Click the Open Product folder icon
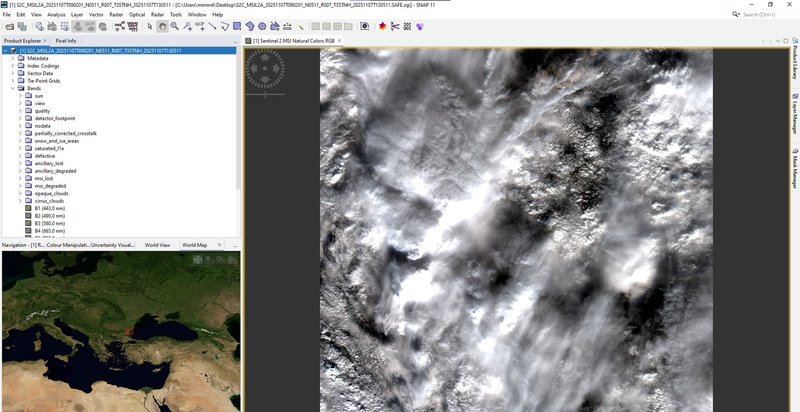 point(7,26)
